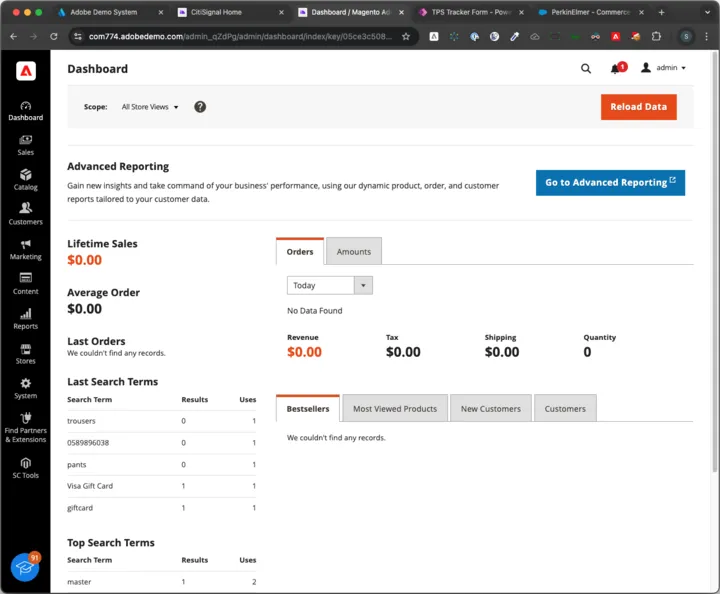
Task: Click Go to Advanced Reporting
Action: [x=610, y=183]
